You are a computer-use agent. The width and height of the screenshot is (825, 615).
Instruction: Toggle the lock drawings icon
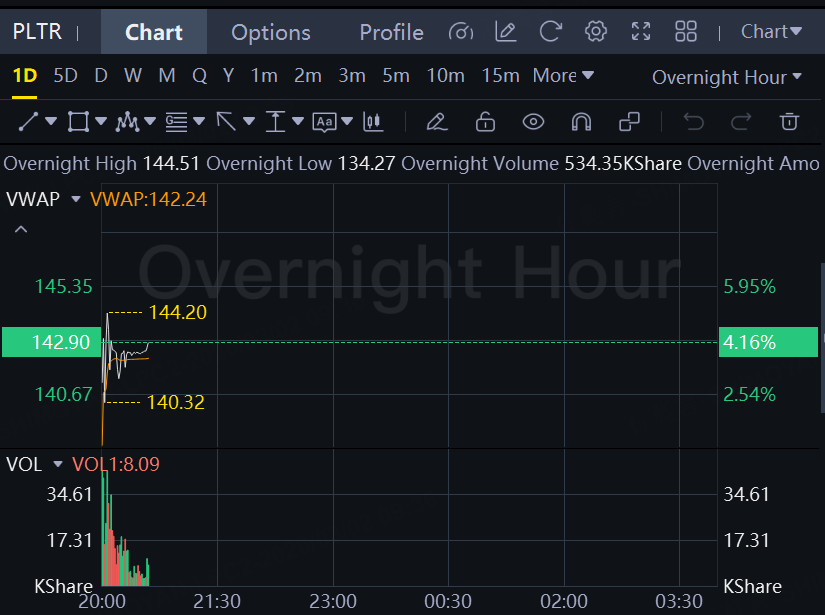click(x=485, y=122)
